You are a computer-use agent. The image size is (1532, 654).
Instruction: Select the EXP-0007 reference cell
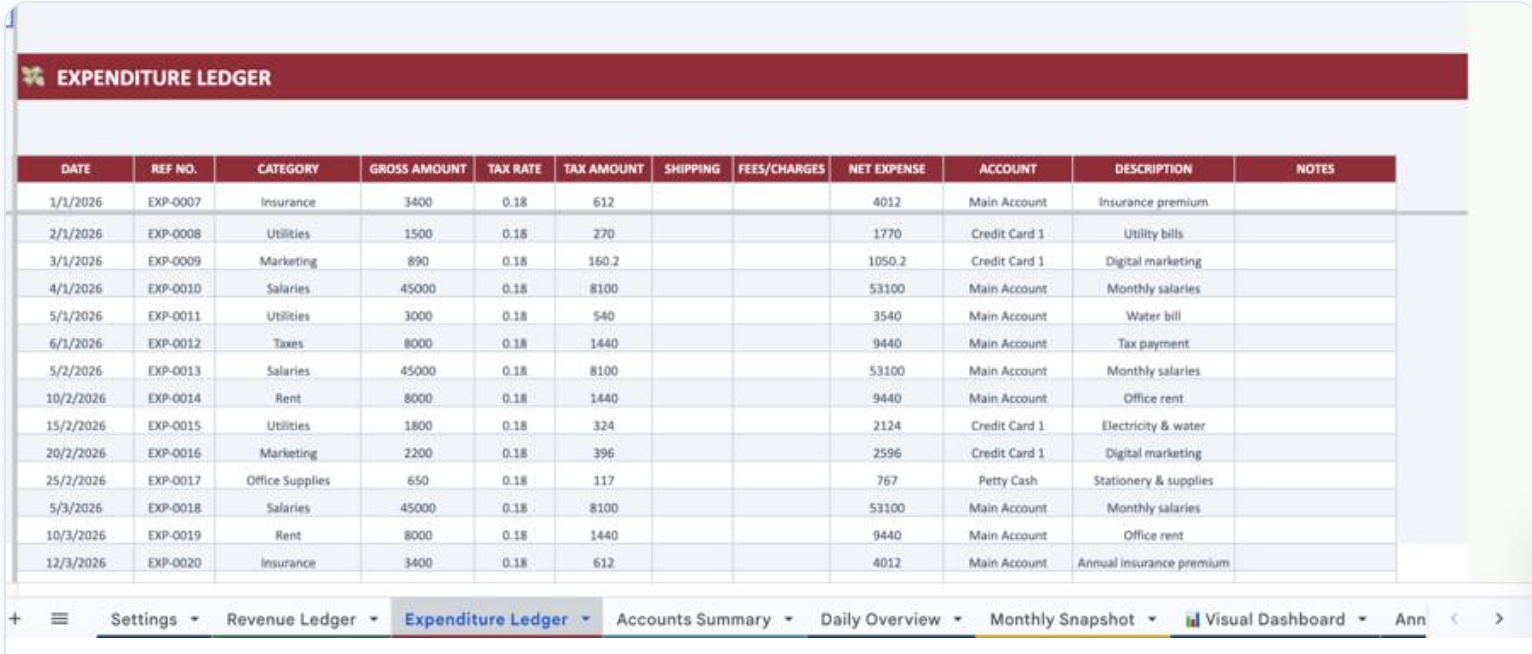coord(175,201)
